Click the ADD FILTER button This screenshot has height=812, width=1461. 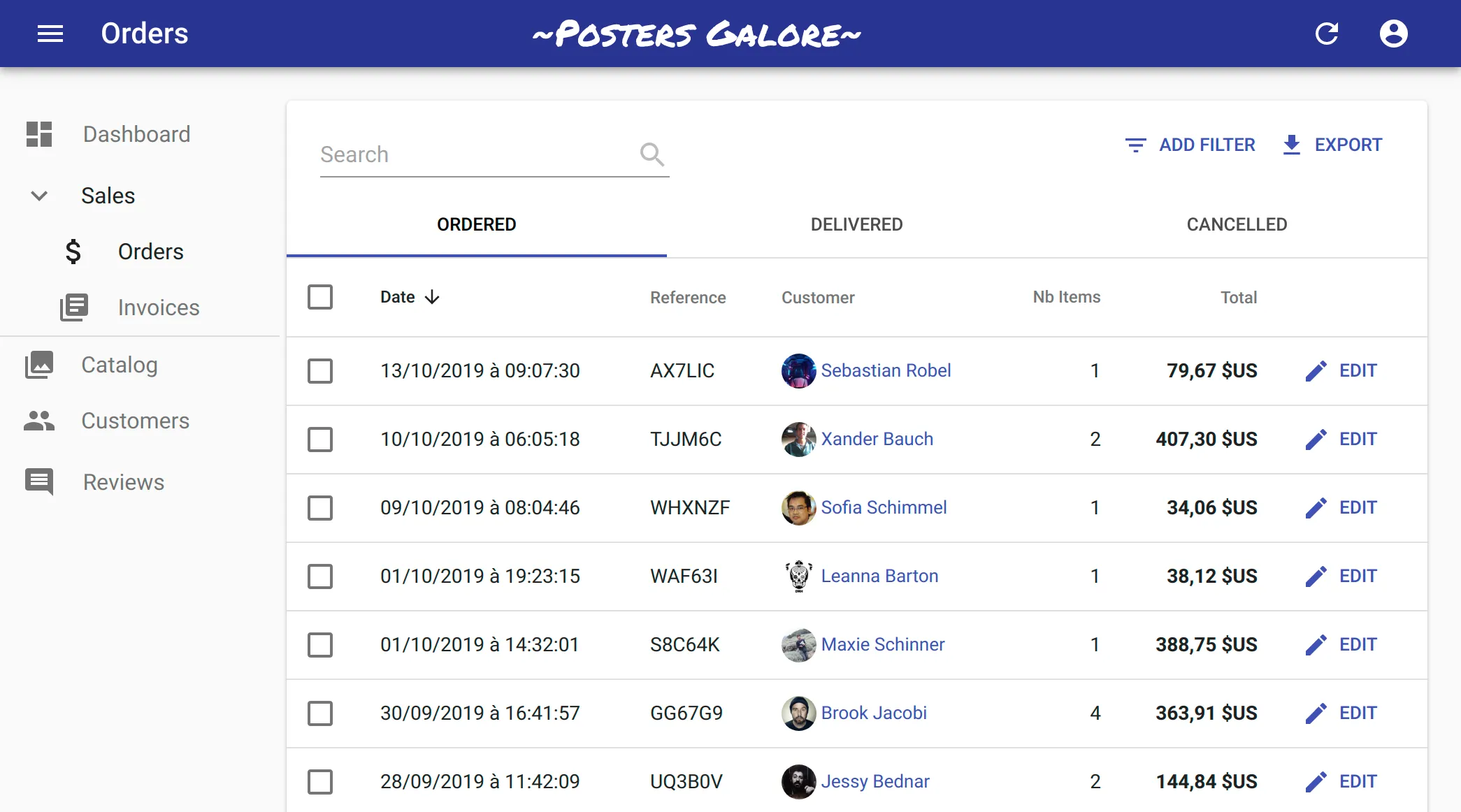click(x=1190, y=145)
